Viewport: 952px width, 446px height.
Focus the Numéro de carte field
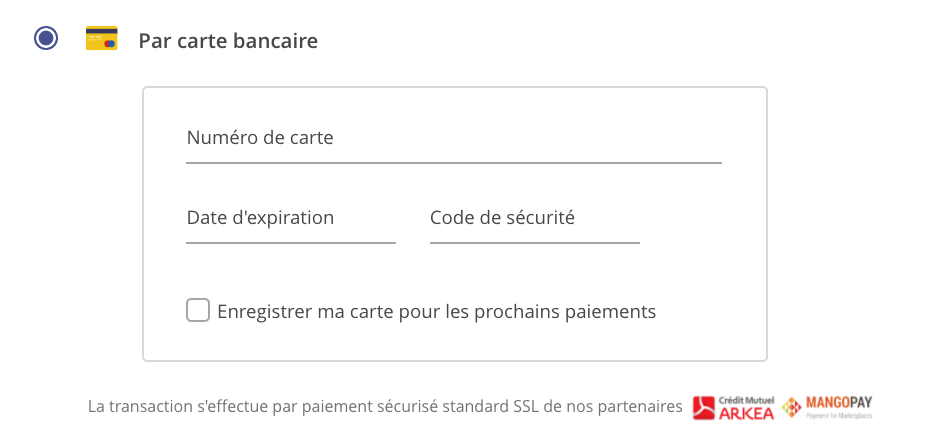click(453, 138)
